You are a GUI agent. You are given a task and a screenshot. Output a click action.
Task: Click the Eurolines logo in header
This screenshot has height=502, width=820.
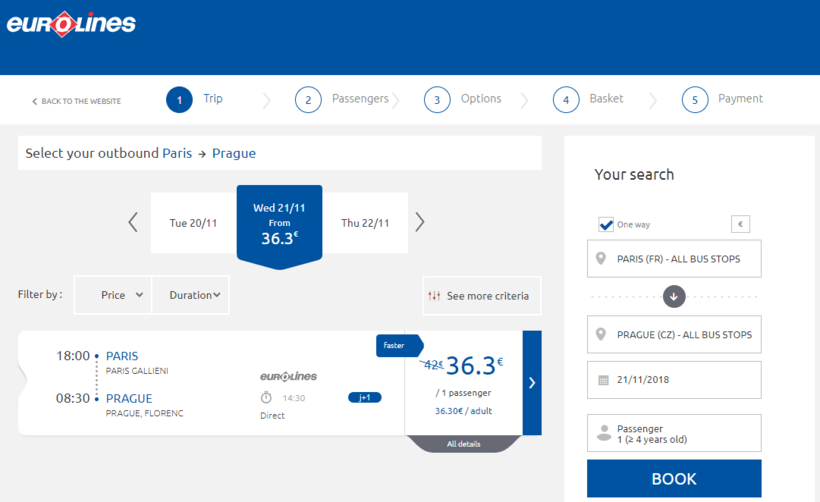pyautogui.click(x=71, y=24)
